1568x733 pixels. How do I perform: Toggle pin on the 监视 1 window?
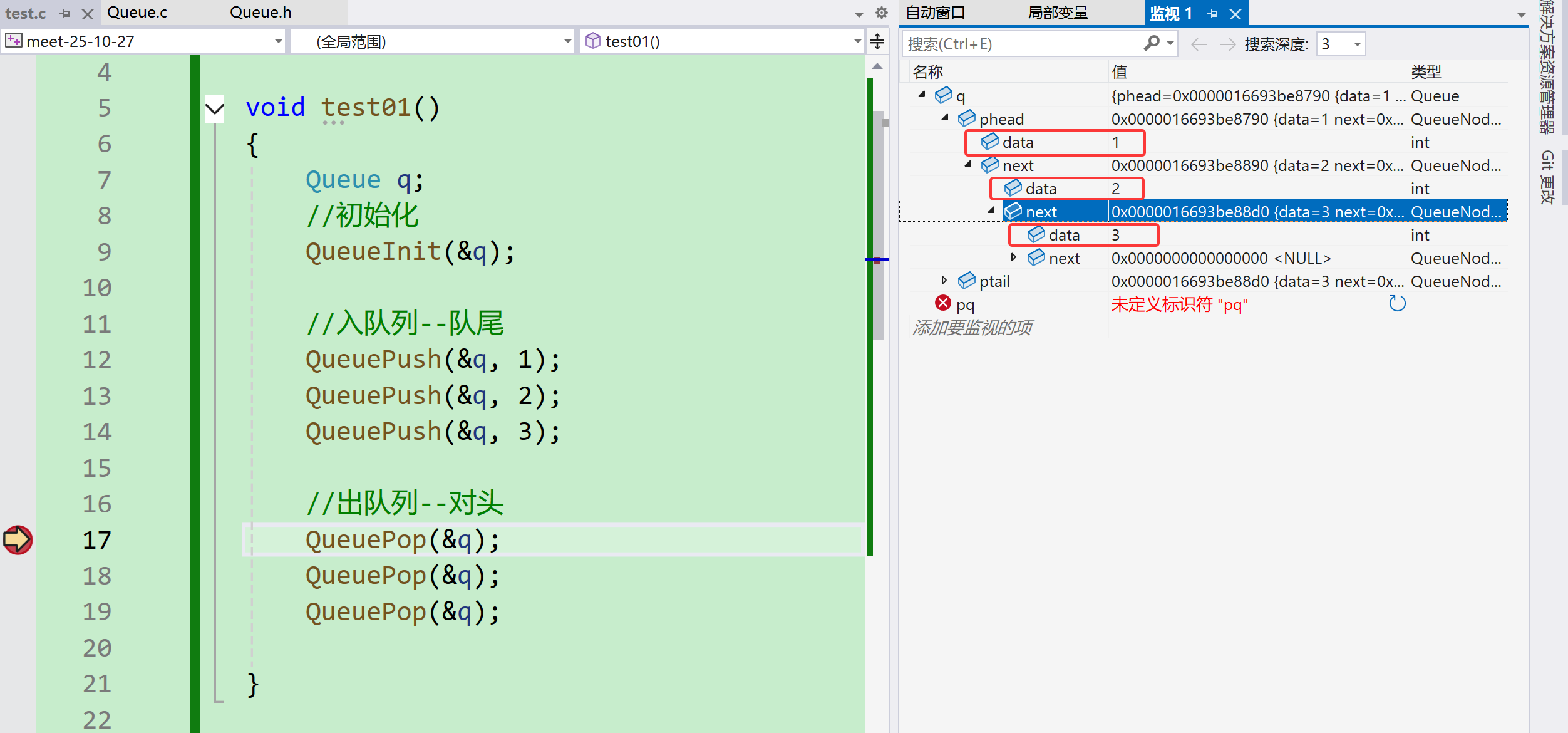1213,13
